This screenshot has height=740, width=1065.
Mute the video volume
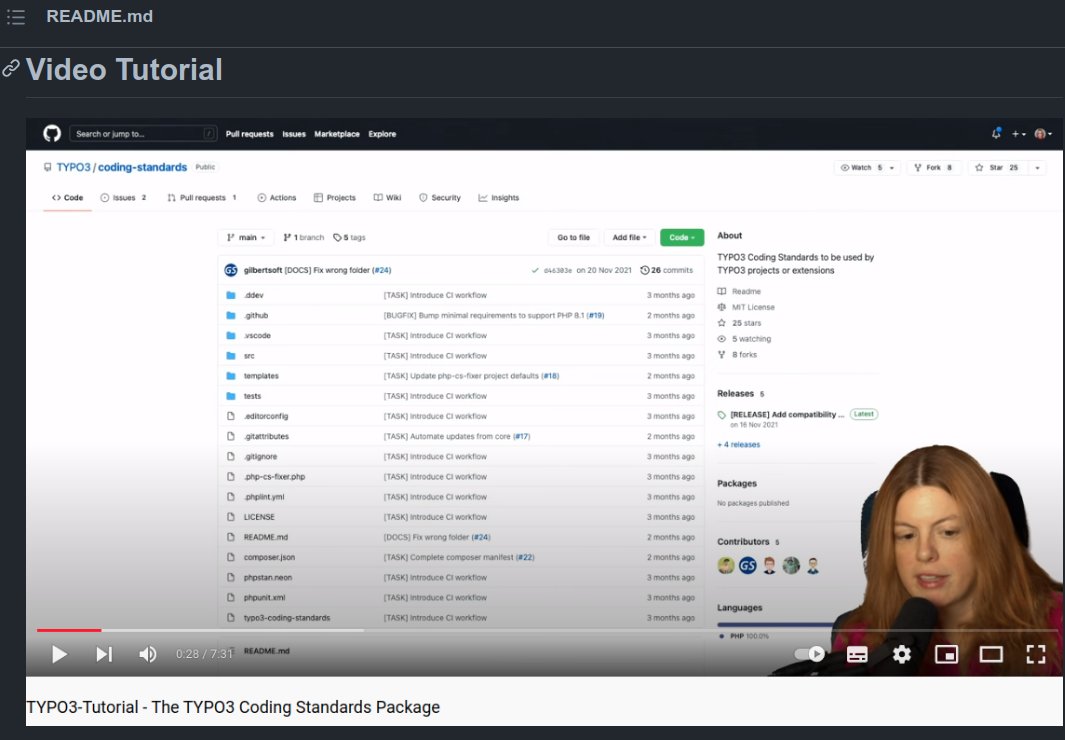tap(147, 654)
